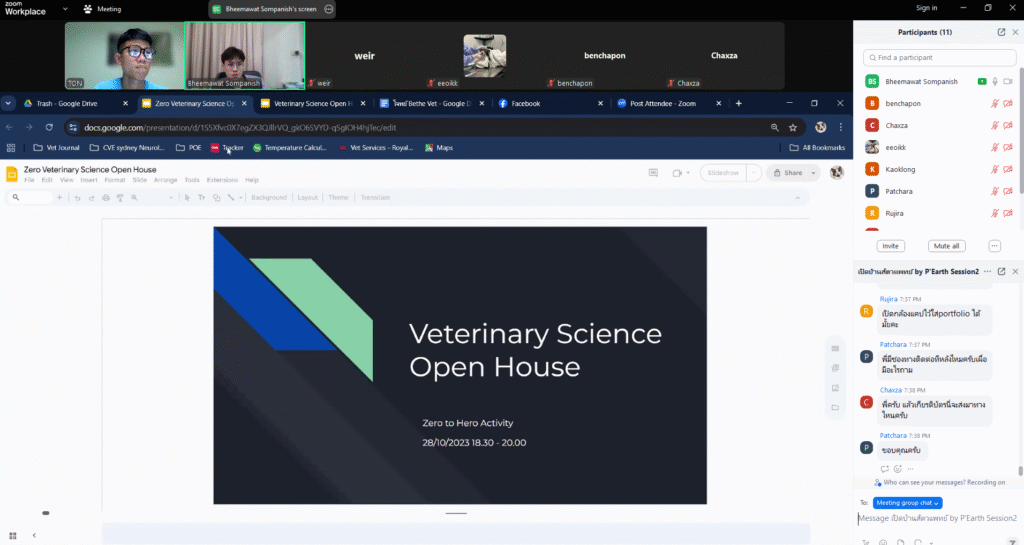Click the Share button in Slides

788,173
